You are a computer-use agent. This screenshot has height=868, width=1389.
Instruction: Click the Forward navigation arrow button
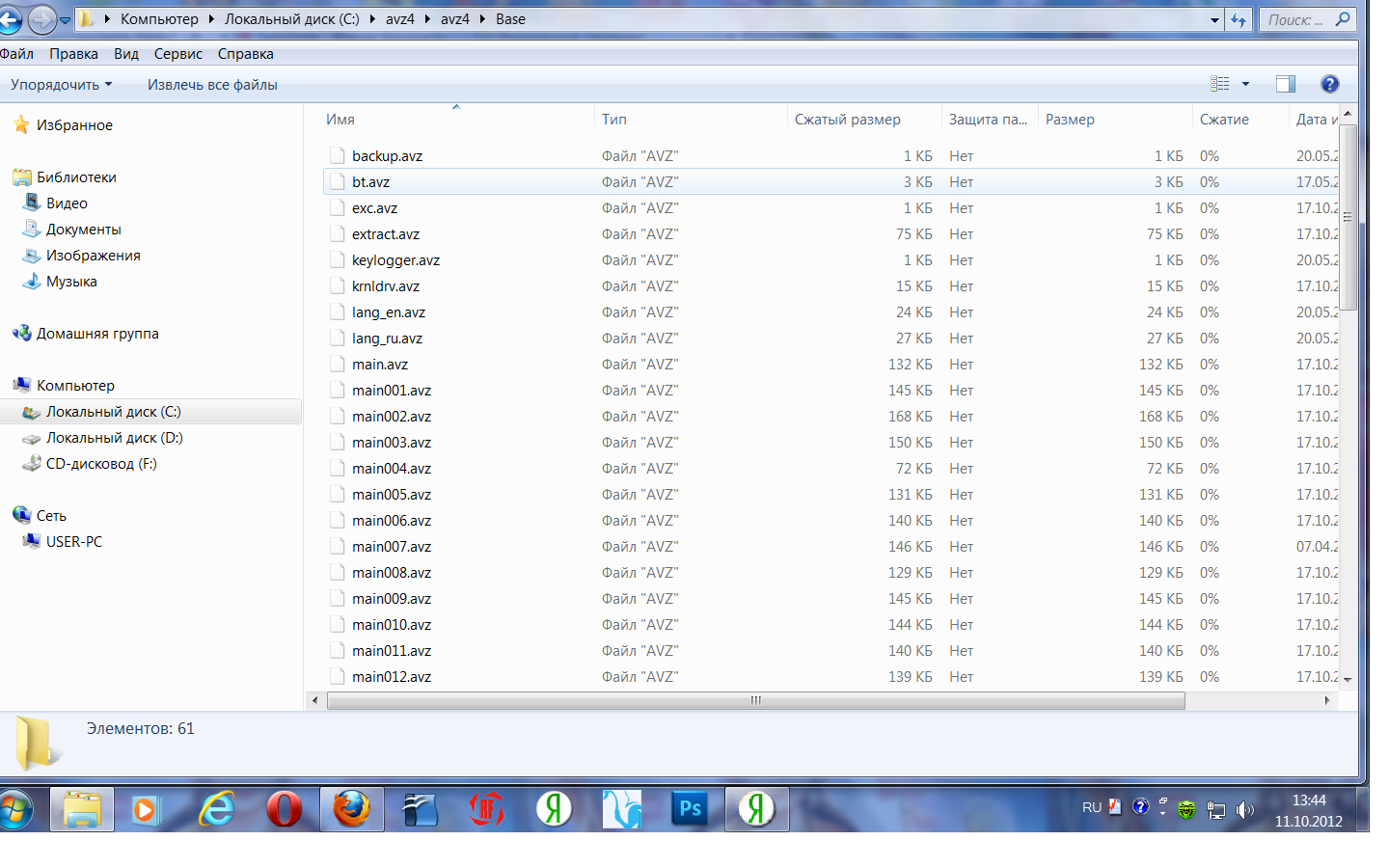point(42,19)
